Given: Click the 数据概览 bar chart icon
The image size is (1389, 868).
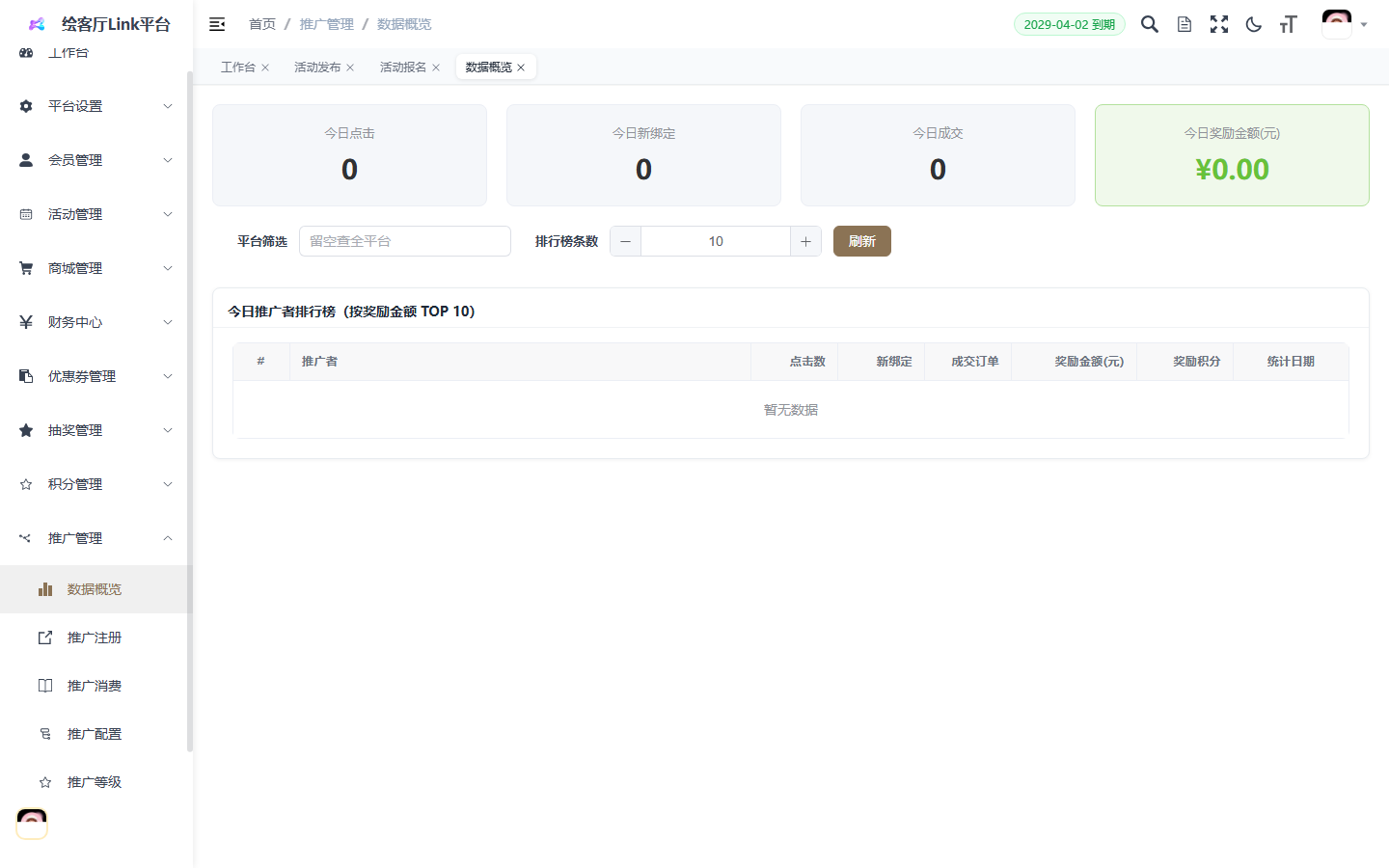Looking at the screenshot, I should (45, 589).
